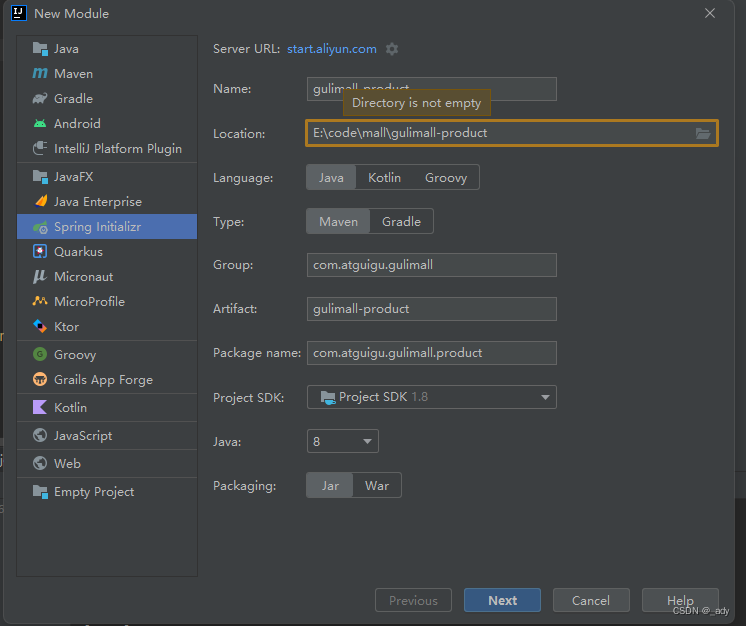Select the Java module type icon
Screen dimensions: 746x626
[40, 49]
